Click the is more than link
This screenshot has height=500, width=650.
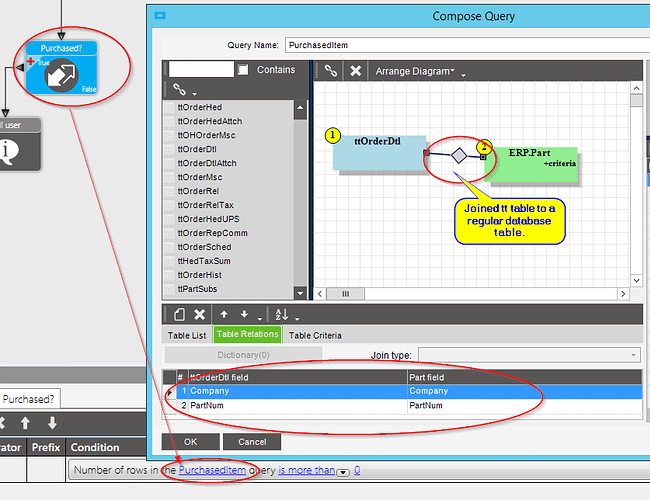coord(306,470)
